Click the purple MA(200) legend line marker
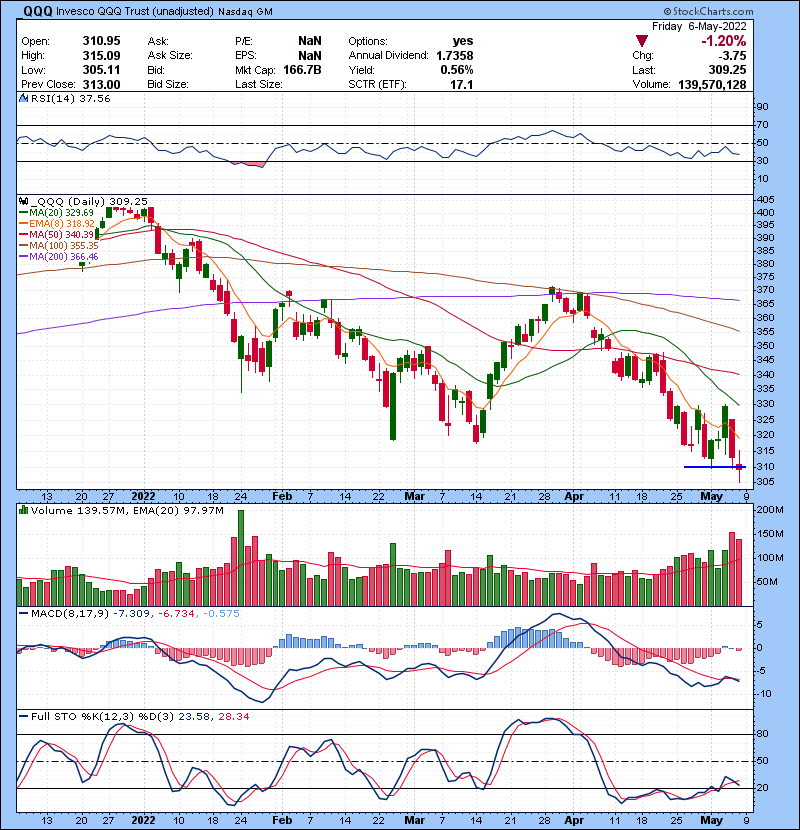800x830 pixels. click(24, 257)
